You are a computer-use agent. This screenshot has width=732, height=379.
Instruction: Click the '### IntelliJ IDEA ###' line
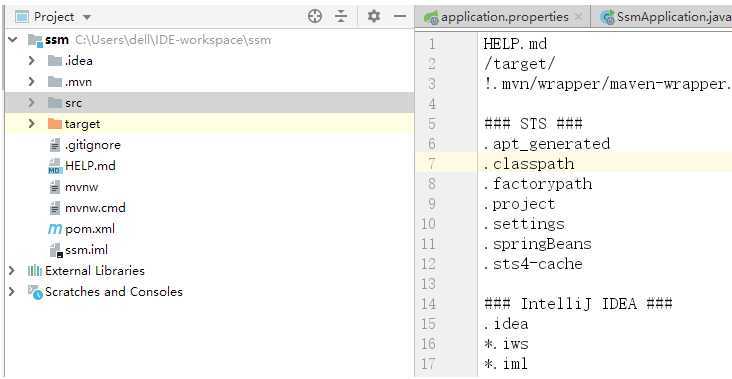pos(578,304)
